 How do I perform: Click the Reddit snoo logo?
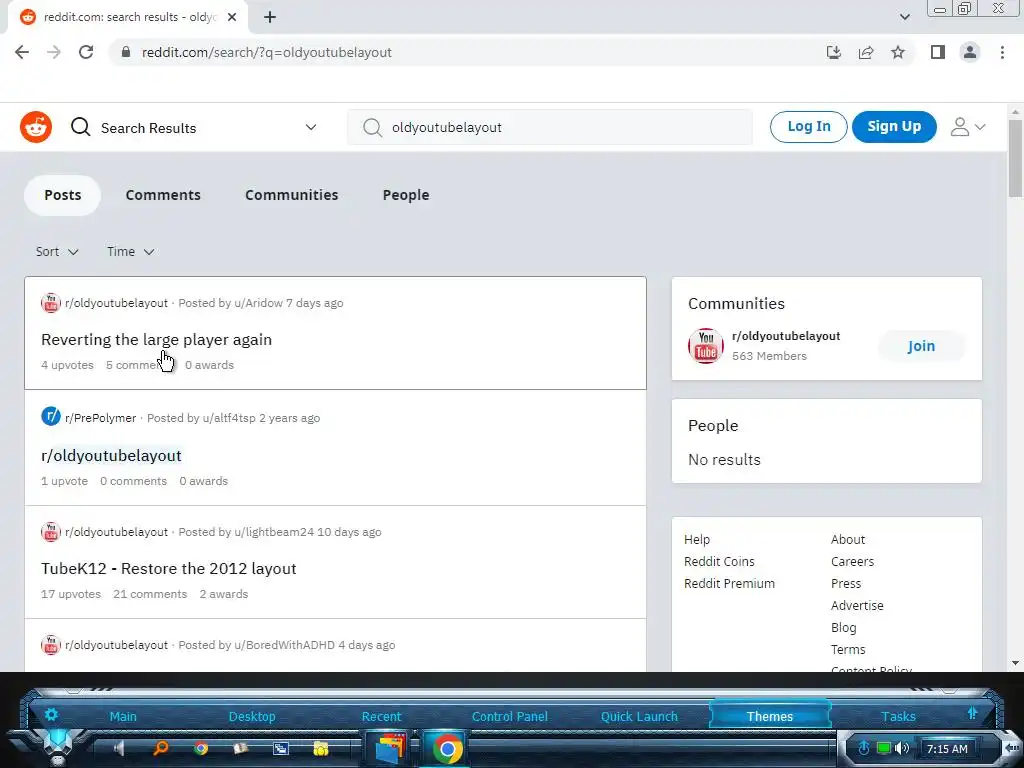click(36, 127)
